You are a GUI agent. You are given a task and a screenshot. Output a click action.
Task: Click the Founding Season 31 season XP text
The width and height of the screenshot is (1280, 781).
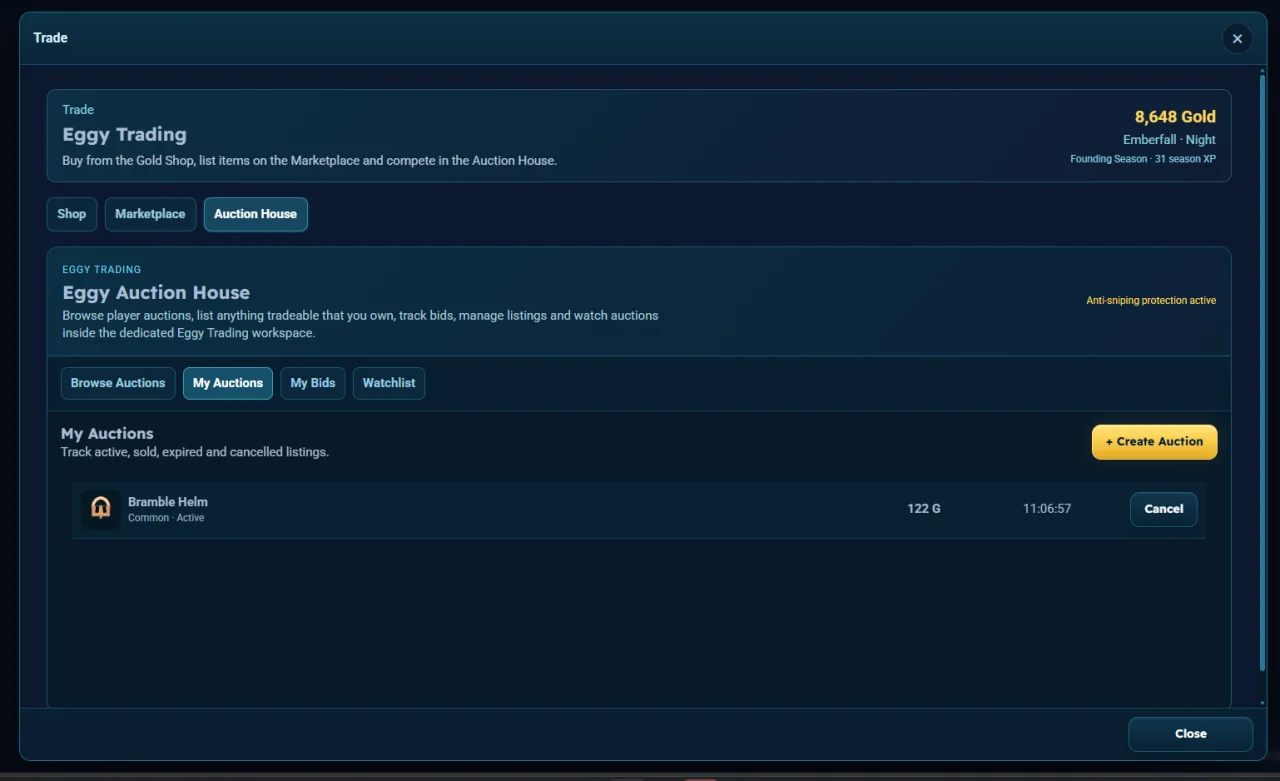point(1143,159)
